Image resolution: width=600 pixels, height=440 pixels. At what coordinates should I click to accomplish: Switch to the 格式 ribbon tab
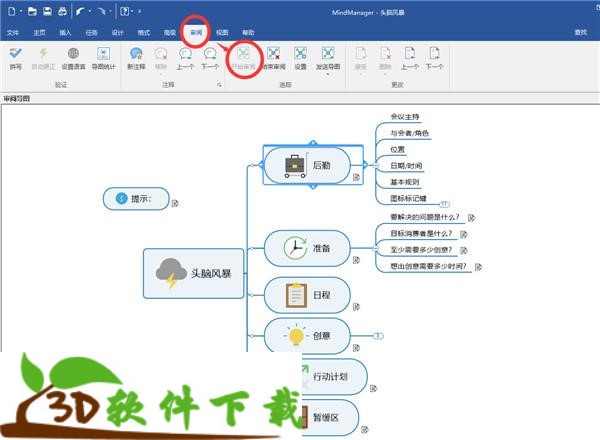[x=143, y=33]
